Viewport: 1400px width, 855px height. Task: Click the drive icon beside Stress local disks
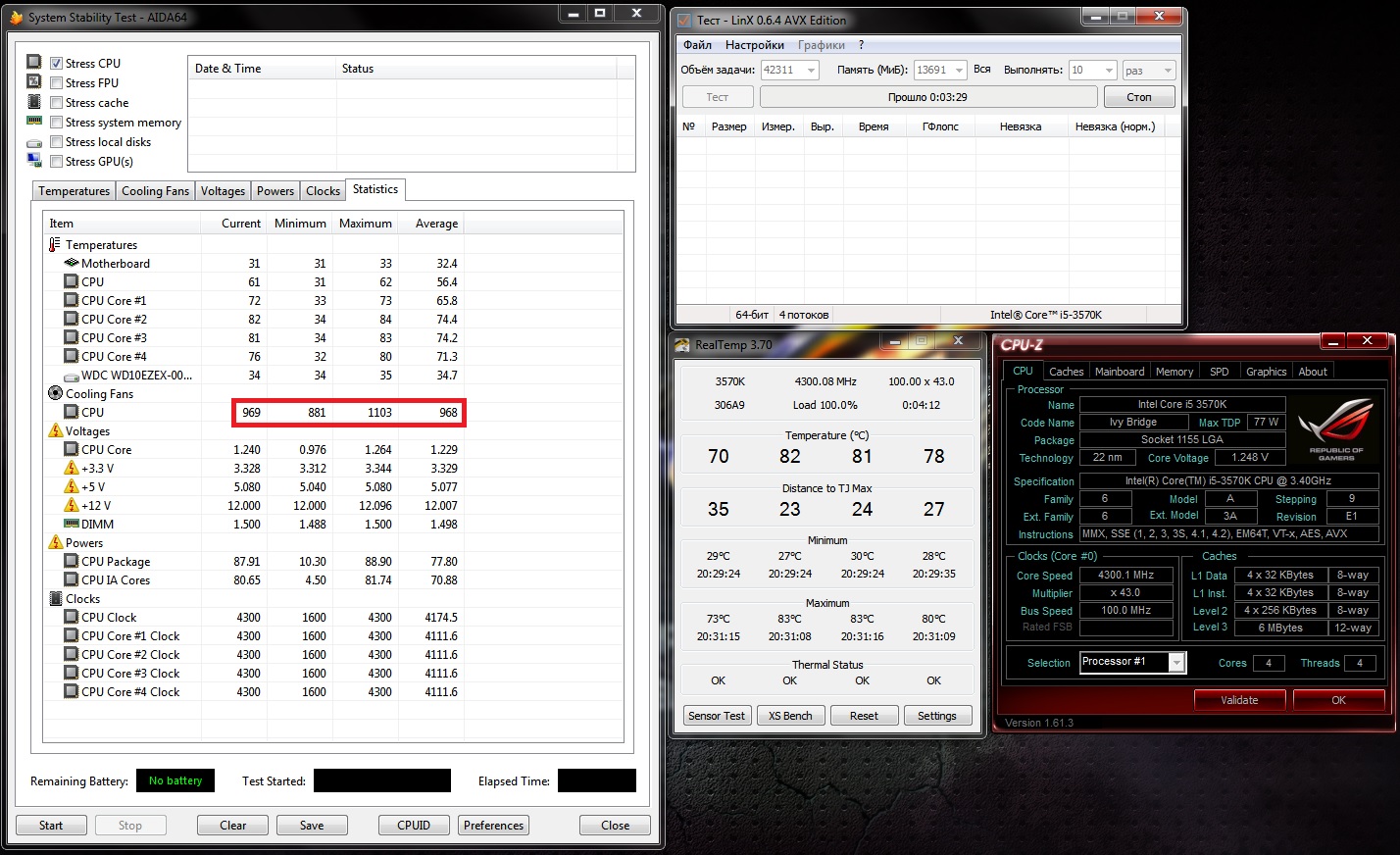[34, 142]
